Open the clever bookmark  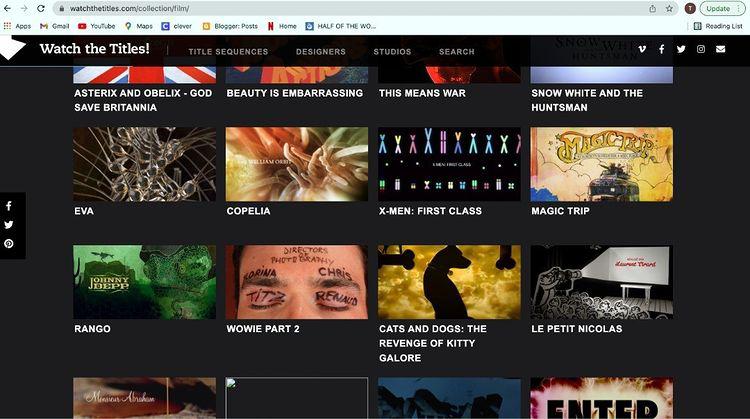[176, 26]
